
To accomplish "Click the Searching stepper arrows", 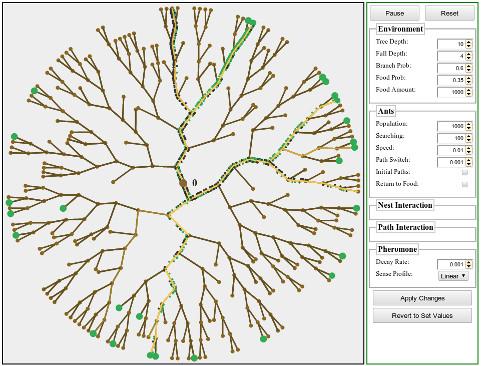I will coord(469,138).
